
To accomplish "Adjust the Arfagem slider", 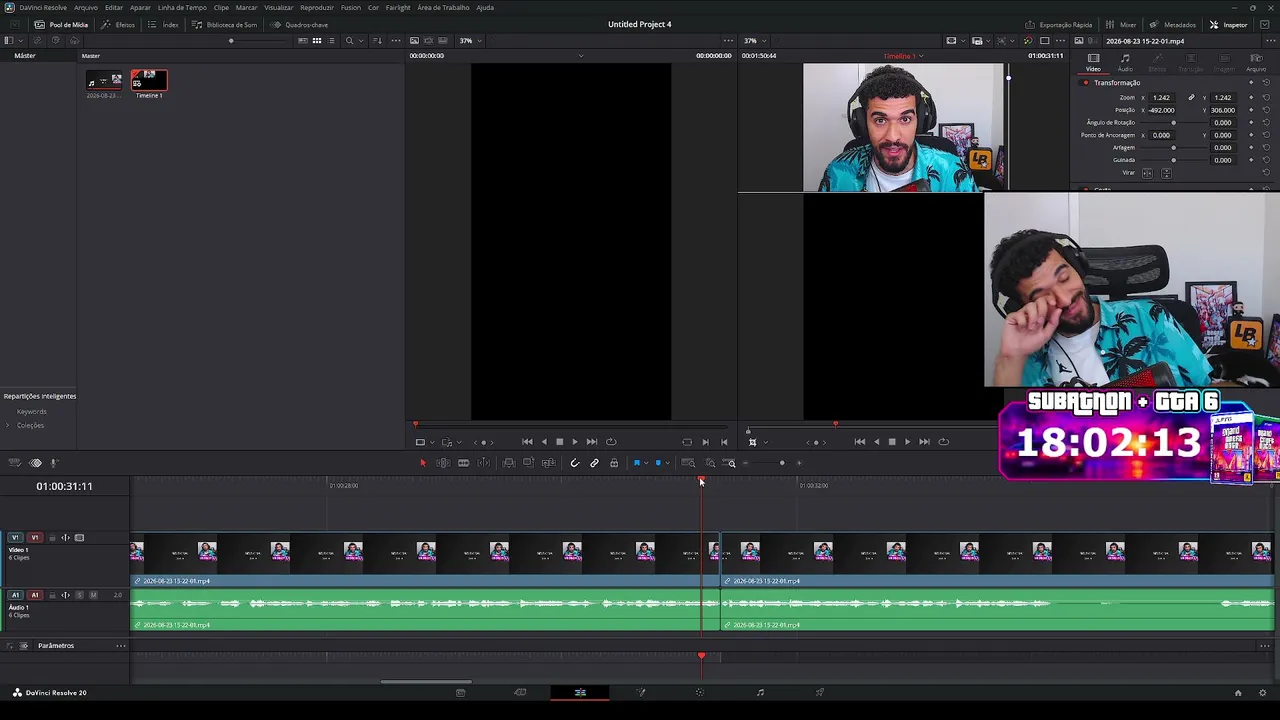I will (x=1173, y=148).
